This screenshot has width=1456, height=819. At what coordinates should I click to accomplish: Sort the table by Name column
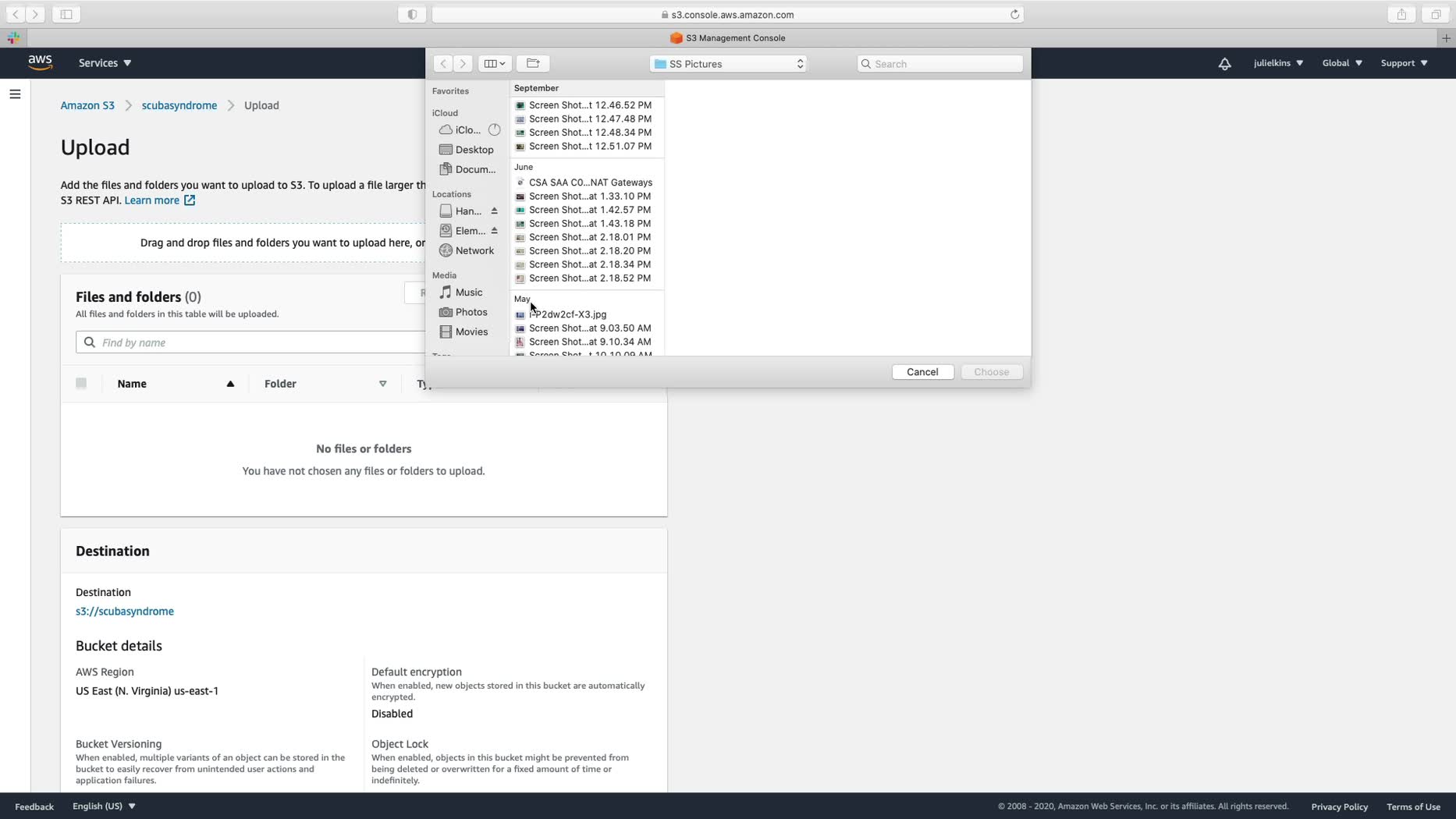point(176,384)
